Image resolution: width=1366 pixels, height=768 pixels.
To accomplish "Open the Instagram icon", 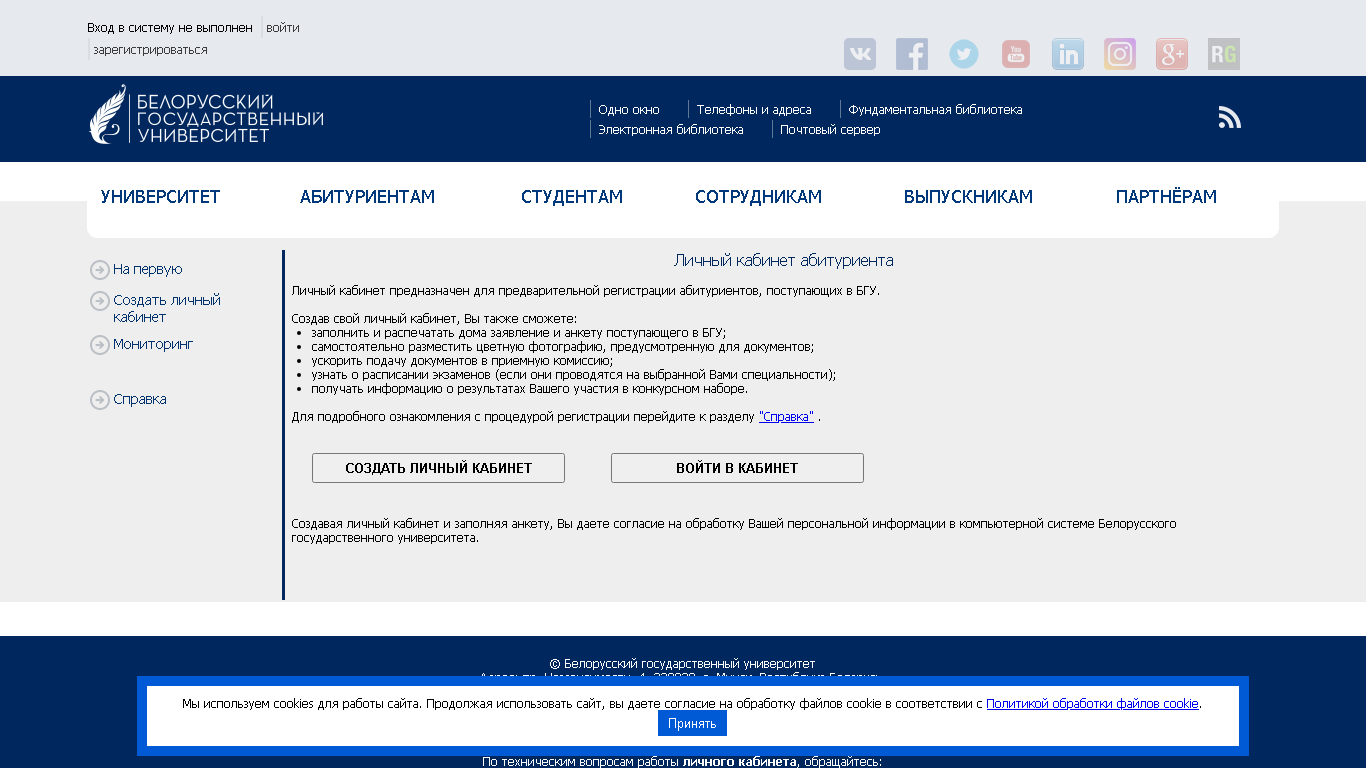I will (1120, 54).
